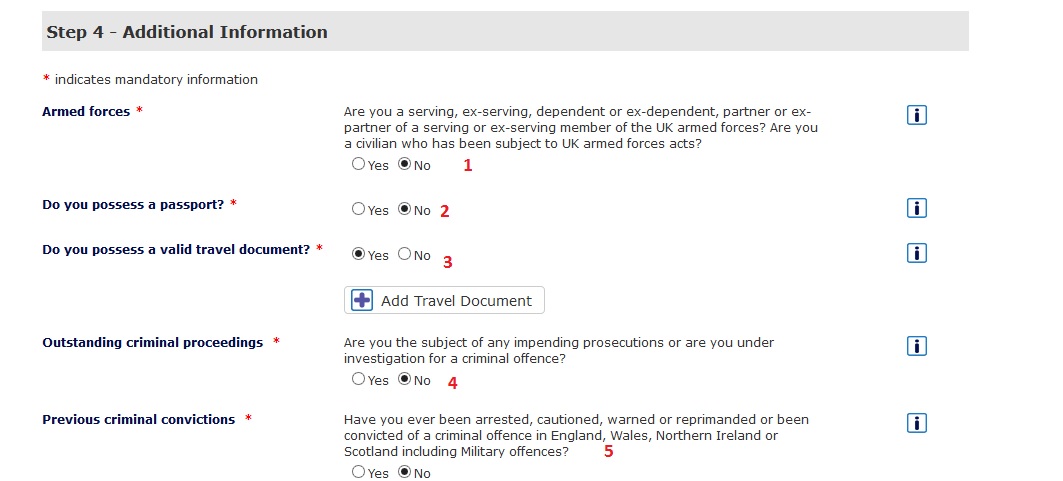1063x481 pixels.
Task: Click the Armed forces field label
Action: (86, 112)
